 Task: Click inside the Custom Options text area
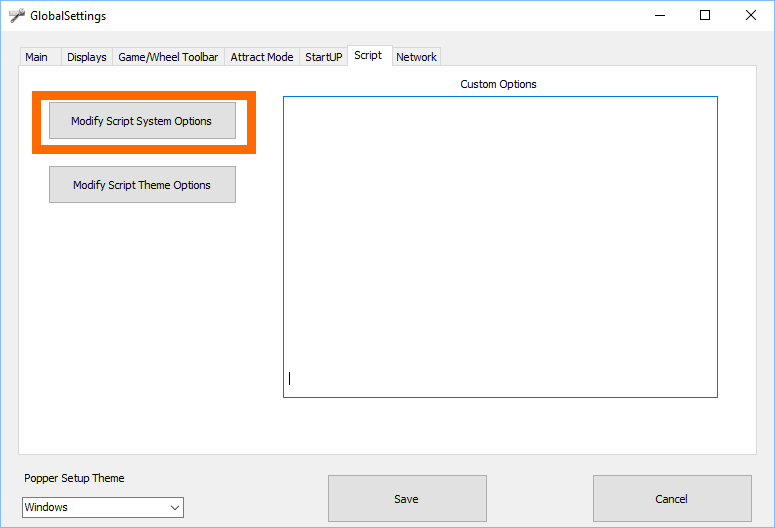(x=500, y=246)
